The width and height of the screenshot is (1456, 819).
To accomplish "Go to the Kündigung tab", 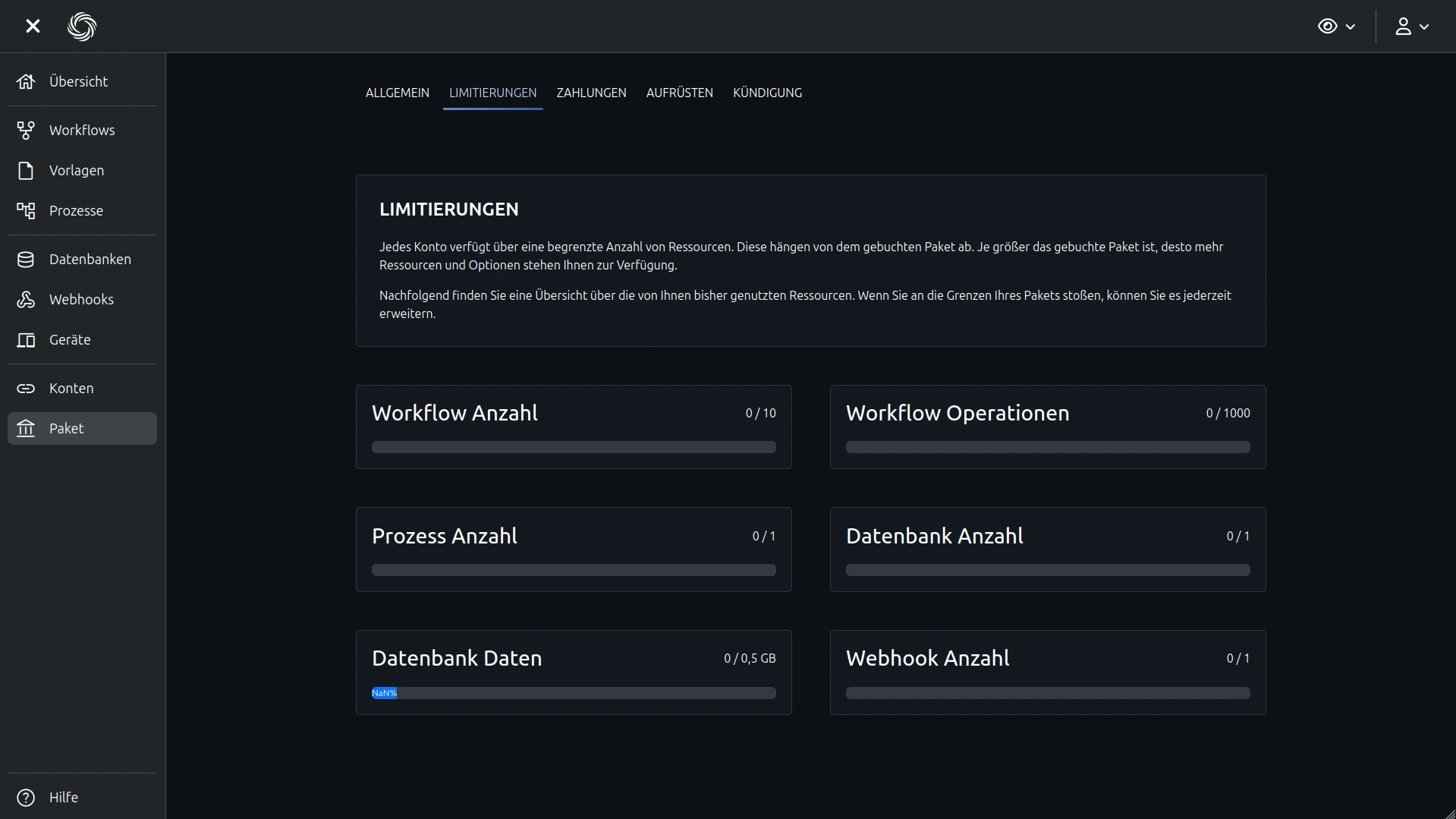I will (767, 93).
